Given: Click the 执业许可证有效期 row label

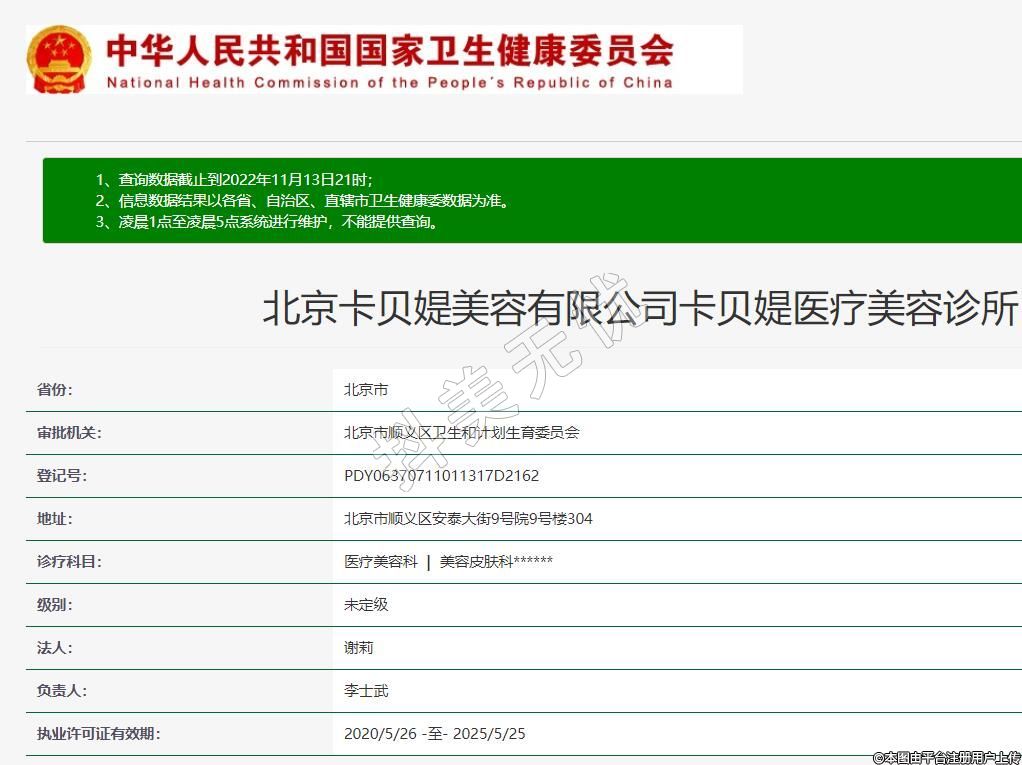Looking at the screenshot, I should 98,734.
